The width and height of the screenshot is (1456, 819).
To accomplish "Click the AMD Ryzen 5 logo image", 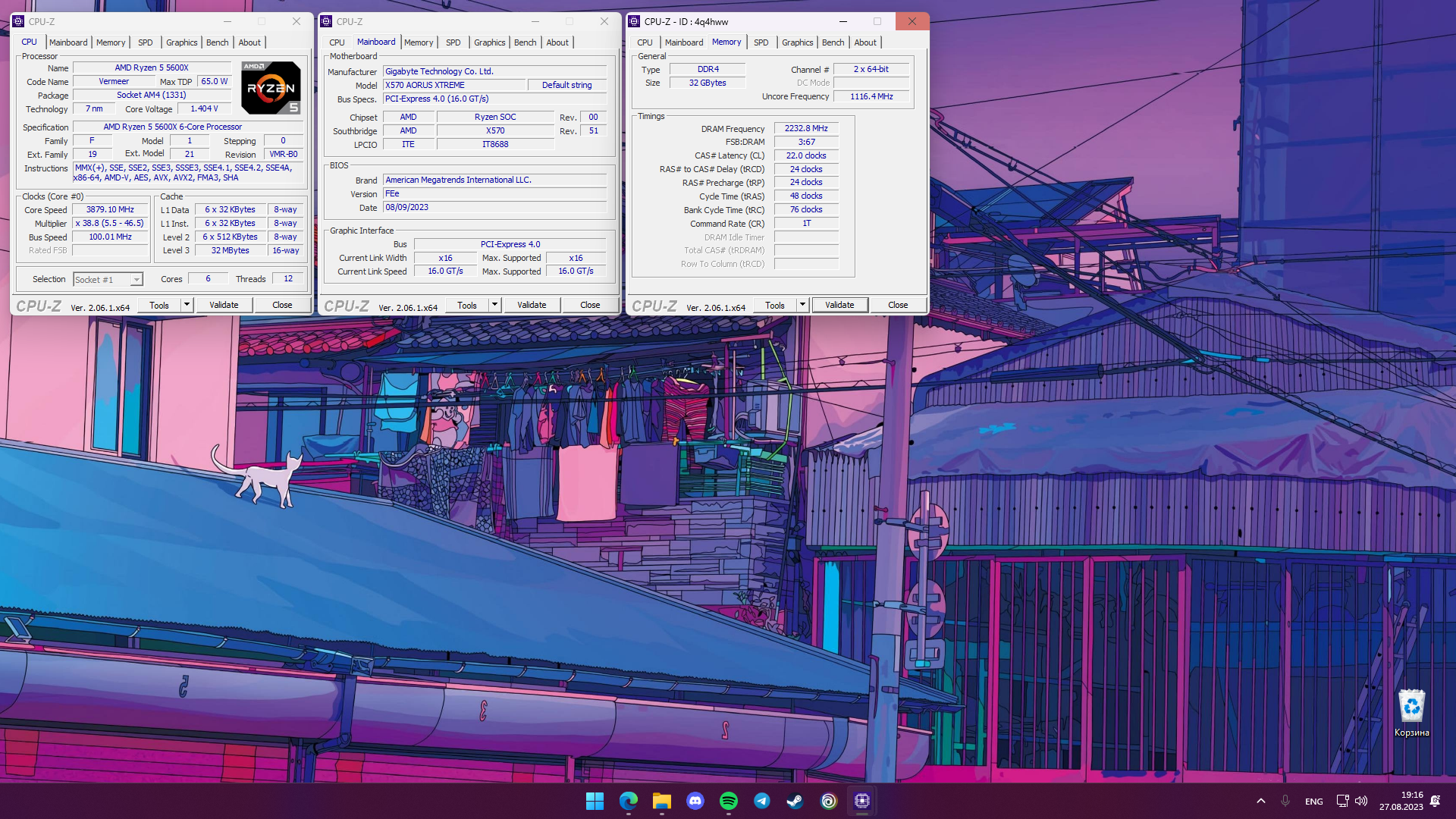I will pyautogui.click(x=271, y=88).
